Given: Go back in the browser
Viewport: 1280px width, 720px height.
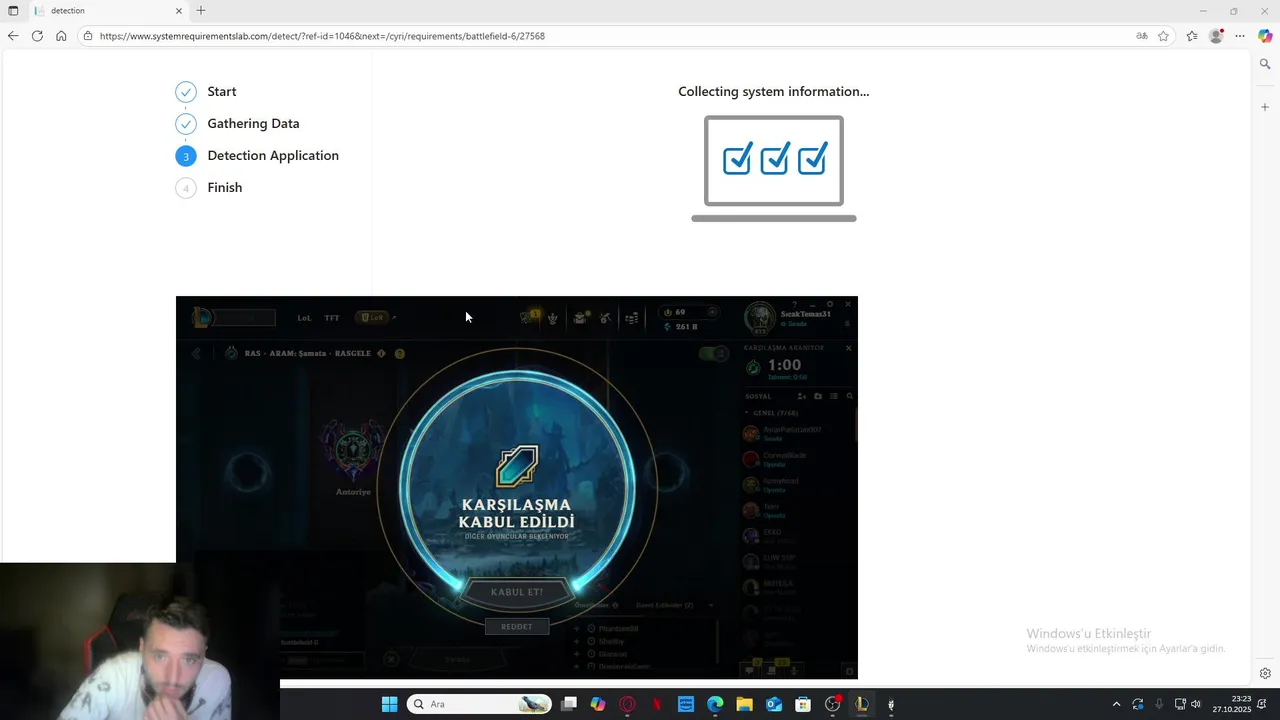Looking at the screenshot, I should coord(13,36).
